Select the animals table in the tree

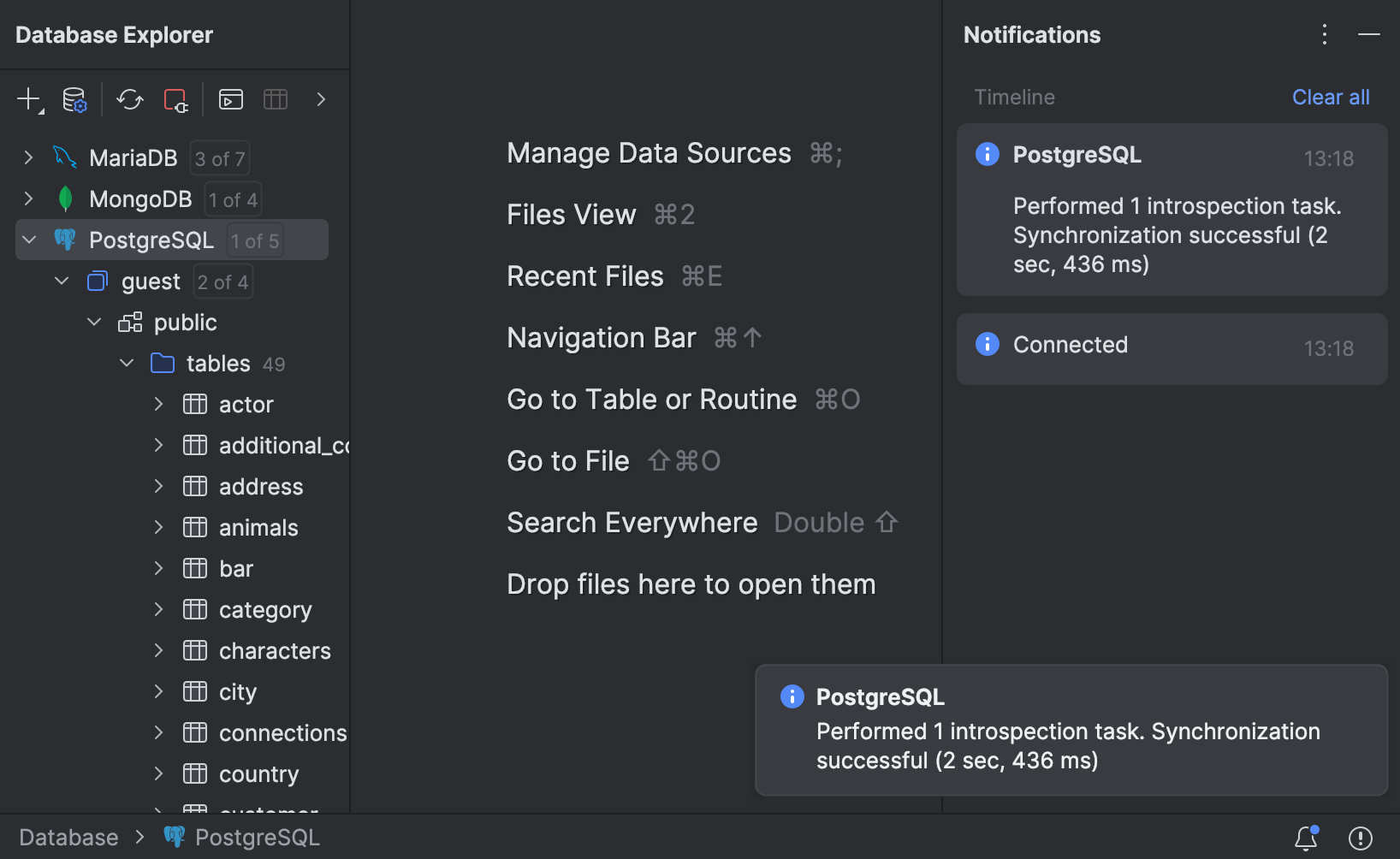(x=258, y=527)
